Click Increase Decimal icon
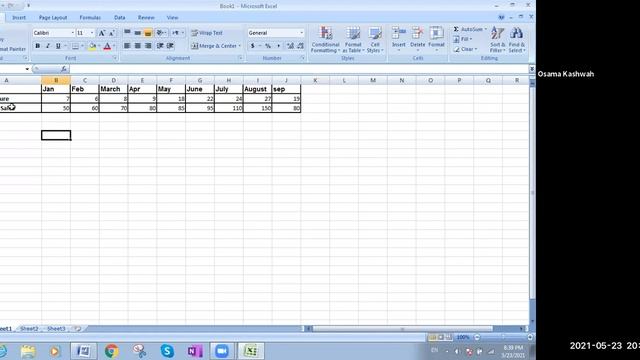Viewport: 640px width, 360px height. [290, 46]
